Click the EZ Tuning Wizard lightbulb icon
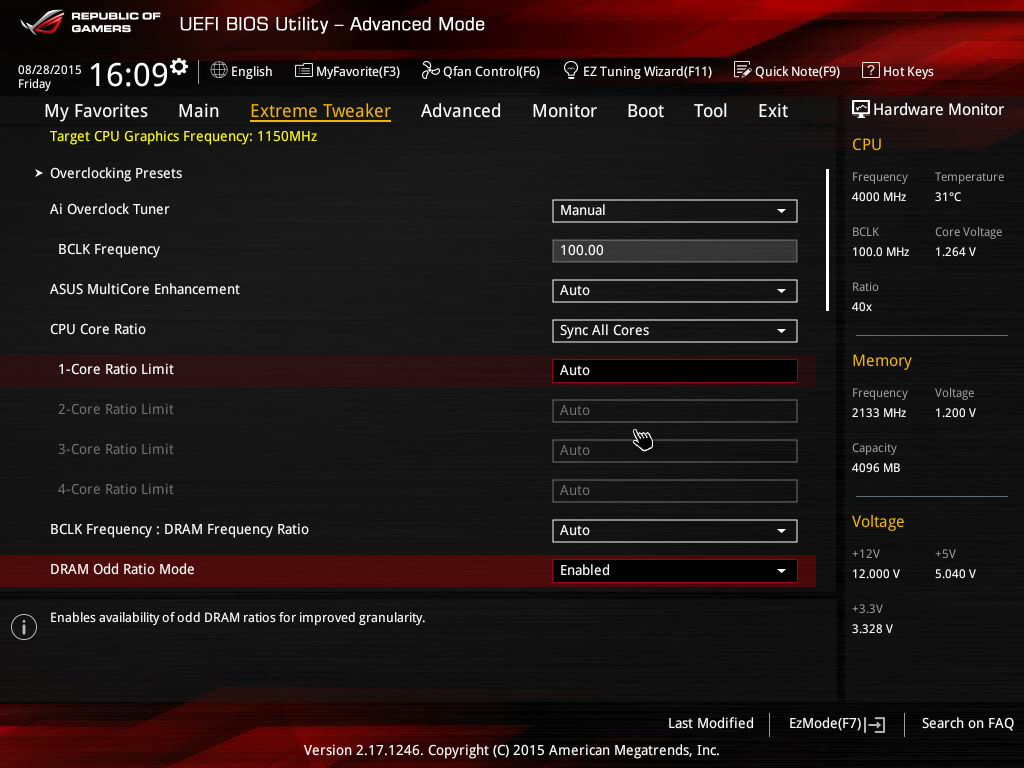 tap(571, 70)
